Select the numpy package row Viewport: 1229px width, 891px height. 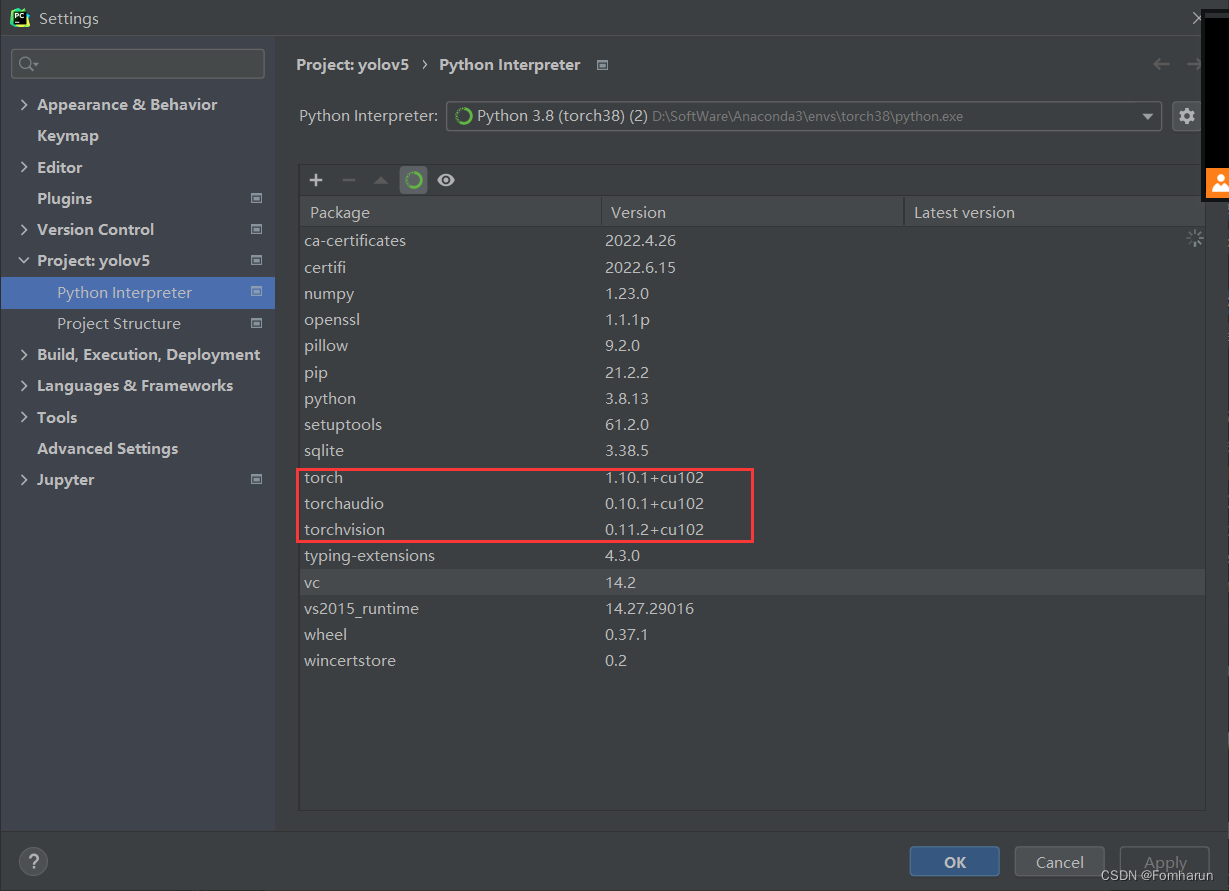click(752, 293)
